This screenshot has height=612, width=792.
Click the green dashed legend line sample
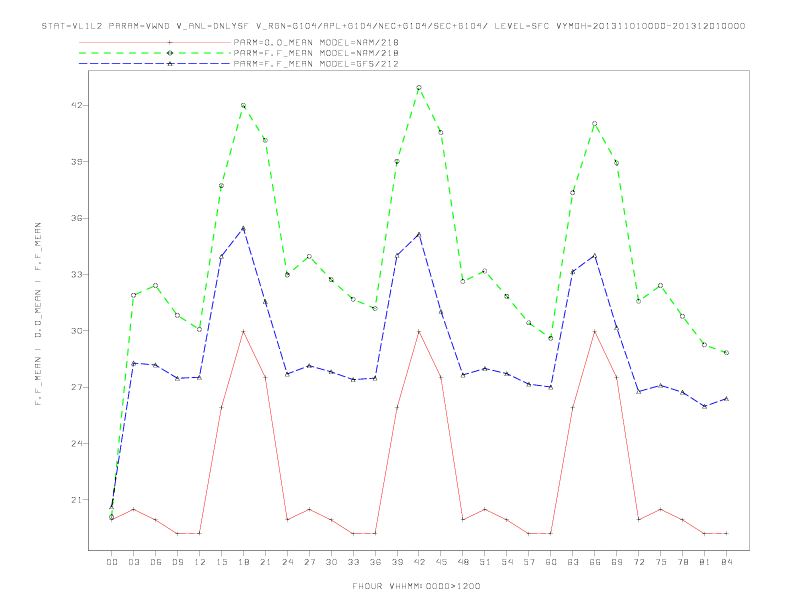coord(155,53)
